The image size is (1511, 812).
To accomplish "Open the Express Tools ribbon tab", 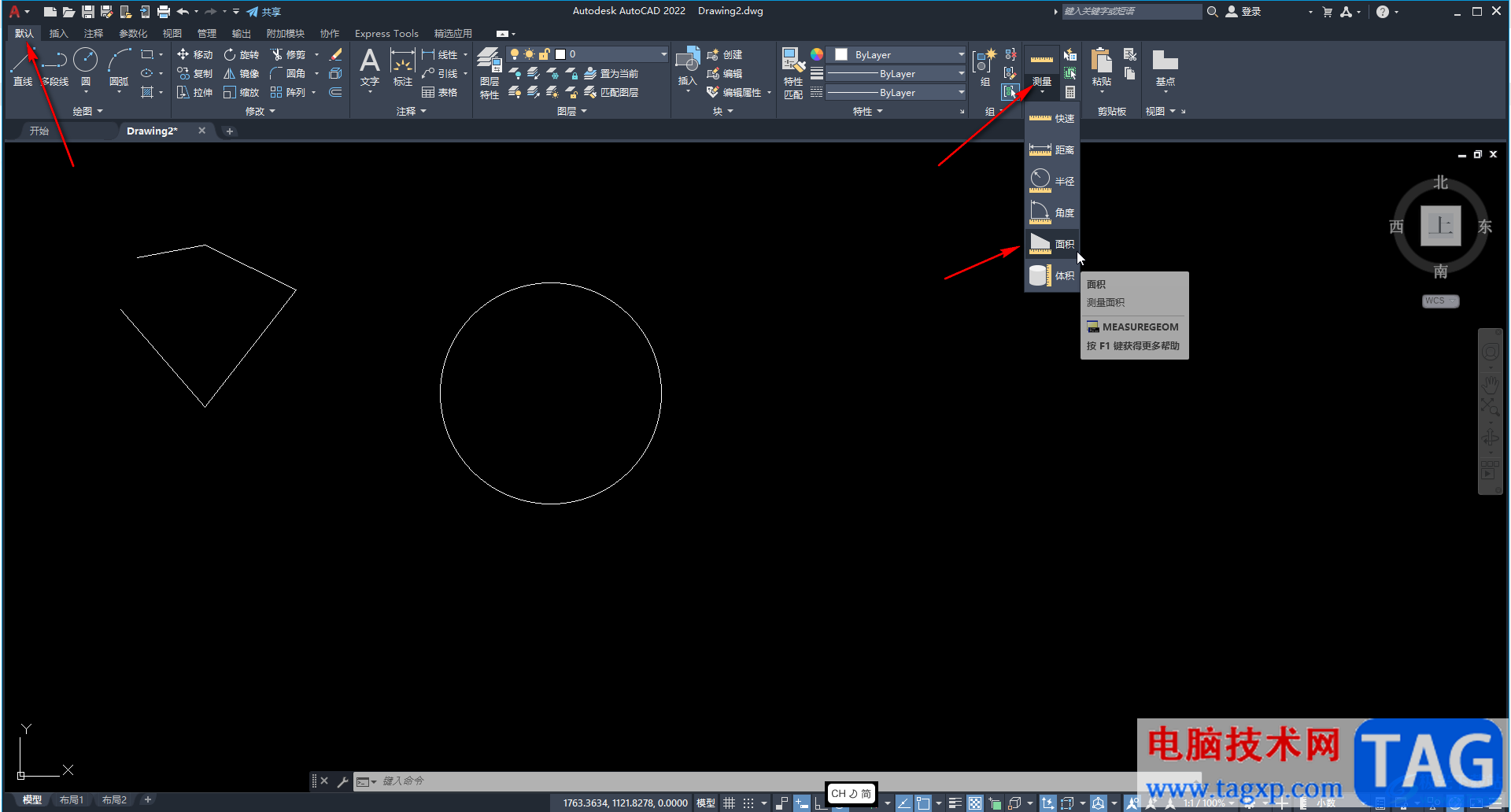I will (386, 33).
